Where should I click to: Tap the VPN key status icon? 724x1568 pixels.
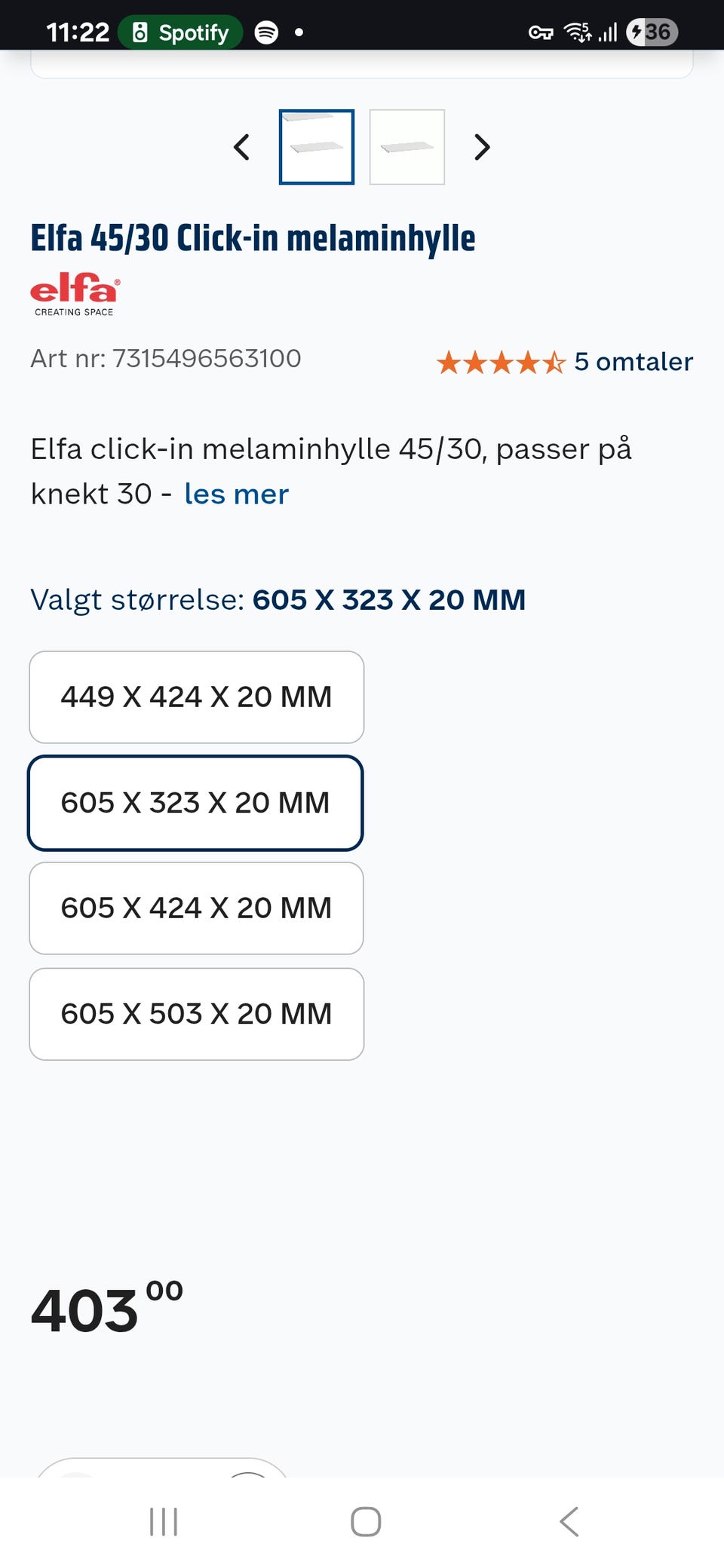(x=541, y=32)
